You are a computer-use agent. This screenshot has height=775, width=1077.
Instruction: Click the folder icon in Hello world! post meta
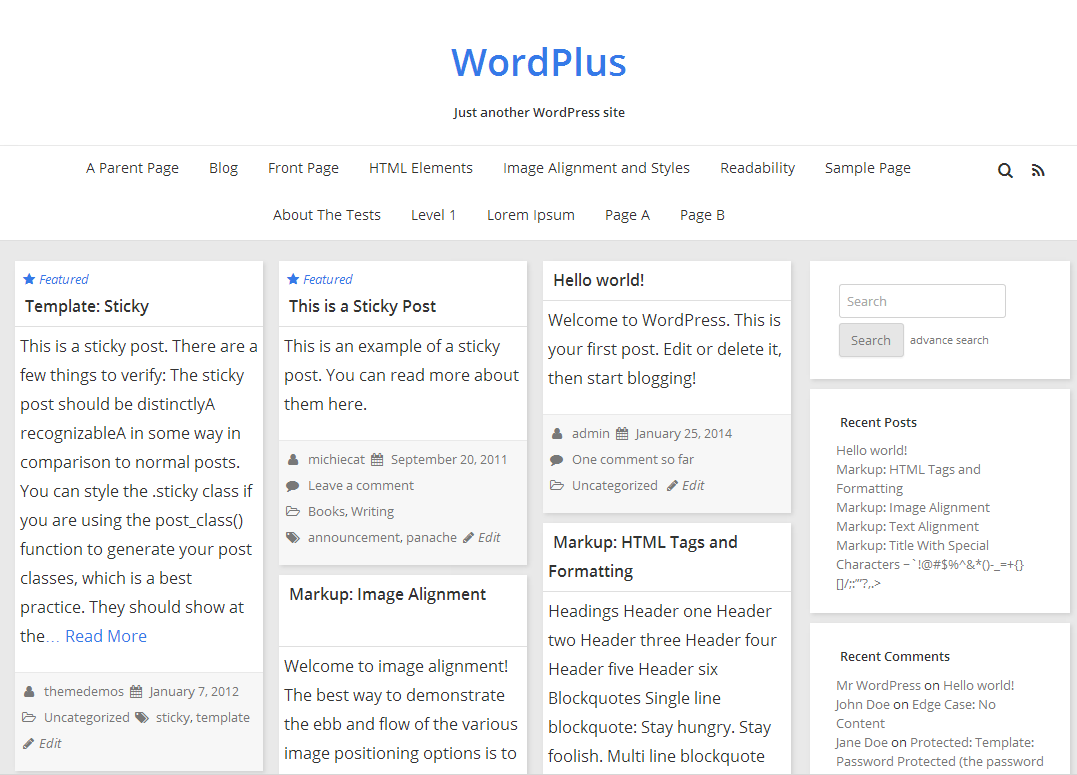[556, 485]
